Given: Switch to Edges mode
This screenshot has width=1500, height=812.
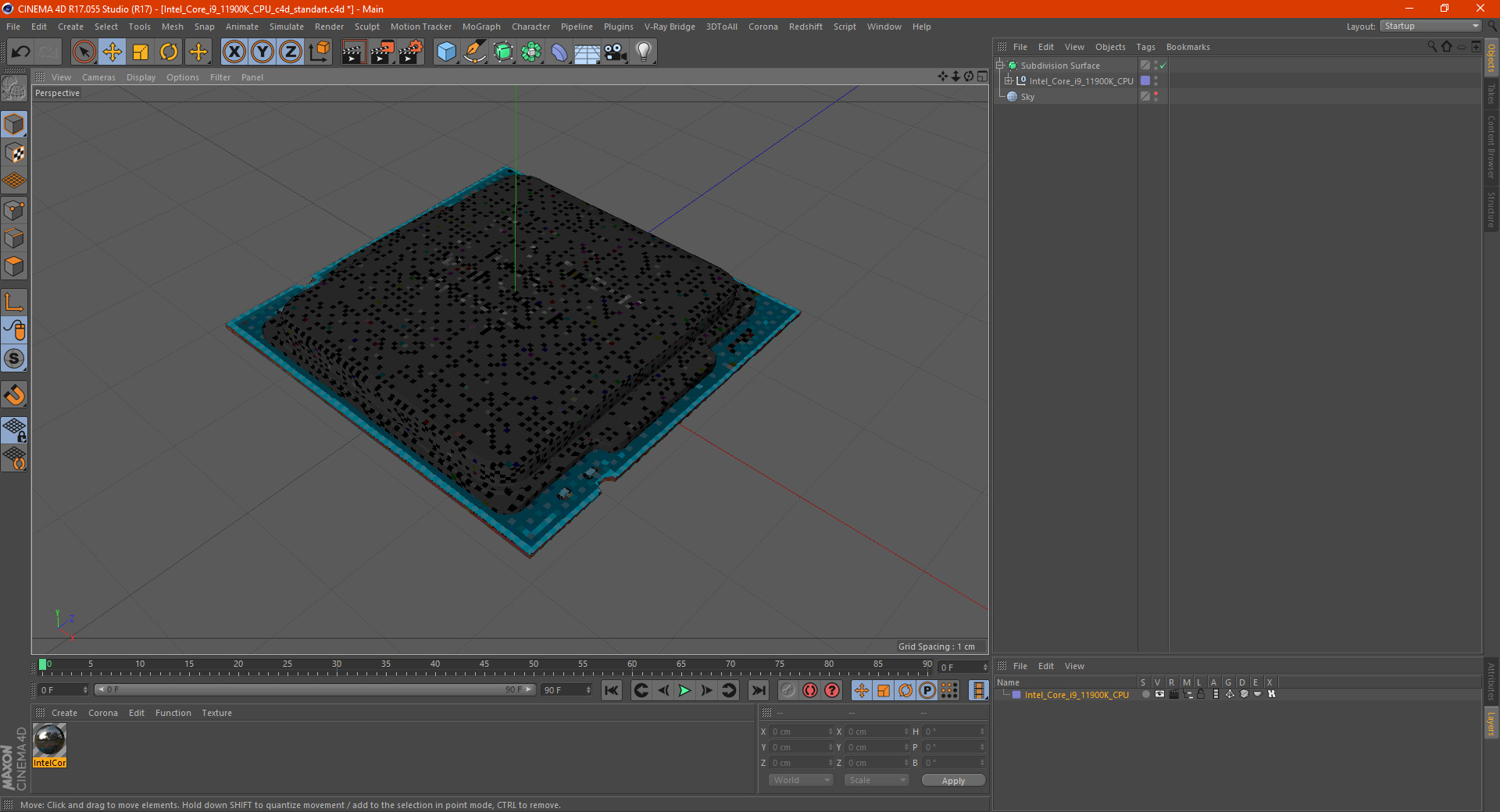Looking at the screenshot, I should (14, 238).
